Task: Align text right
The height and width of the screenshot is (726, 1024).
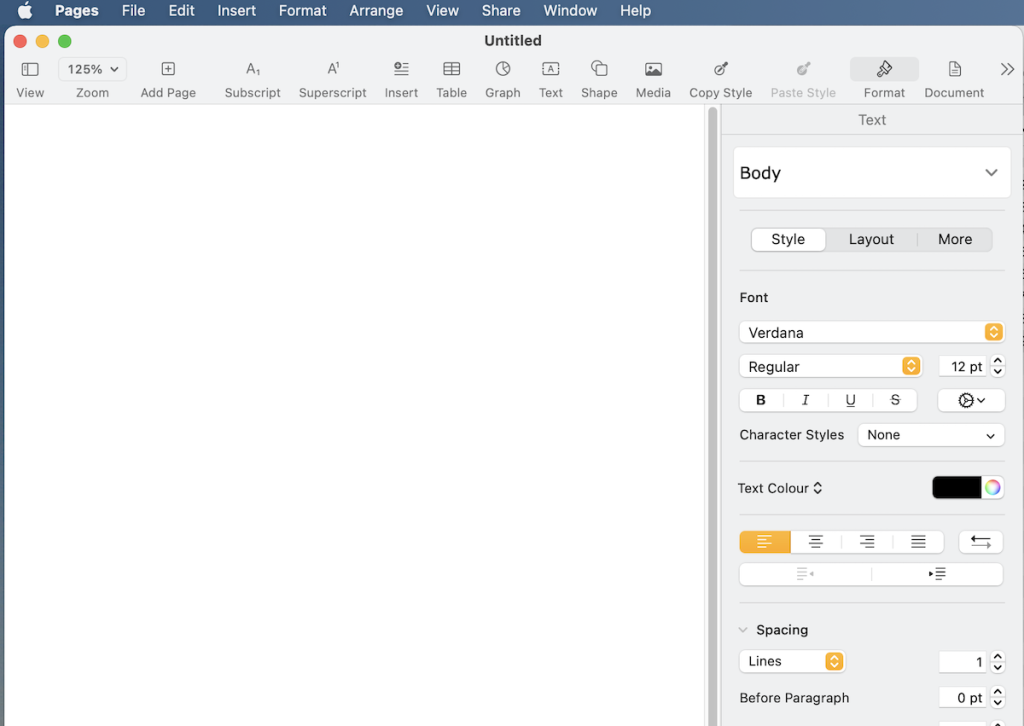Action: coord(867,541)
